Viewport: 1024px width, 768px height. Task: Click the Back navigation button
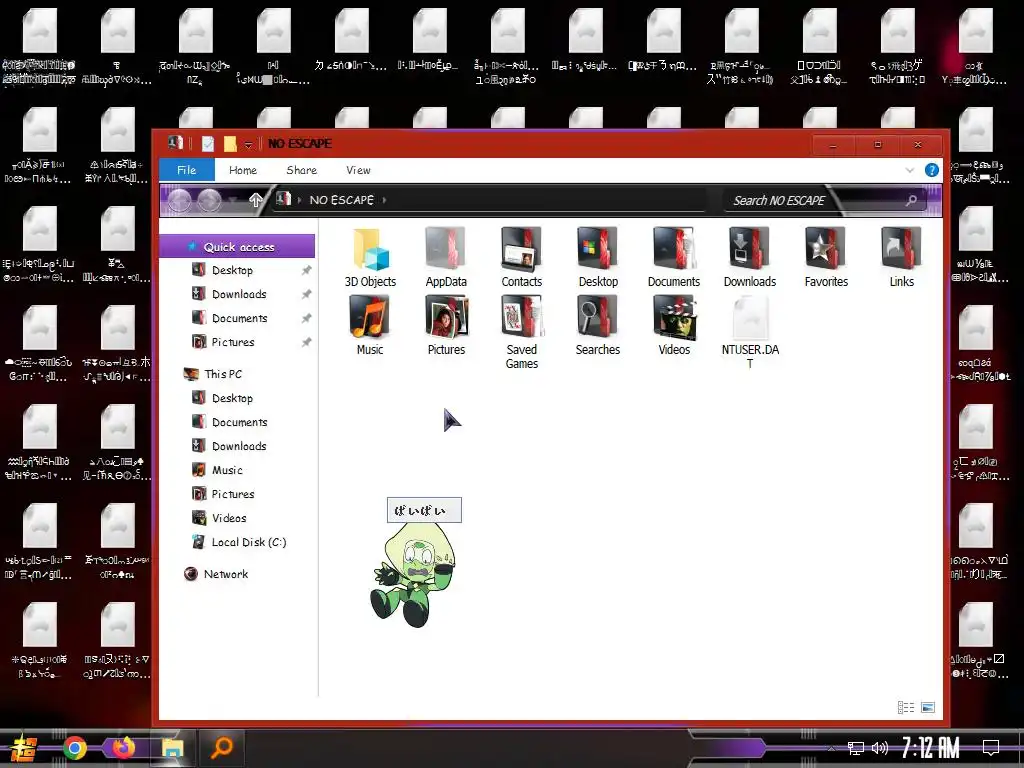[180, 200]
